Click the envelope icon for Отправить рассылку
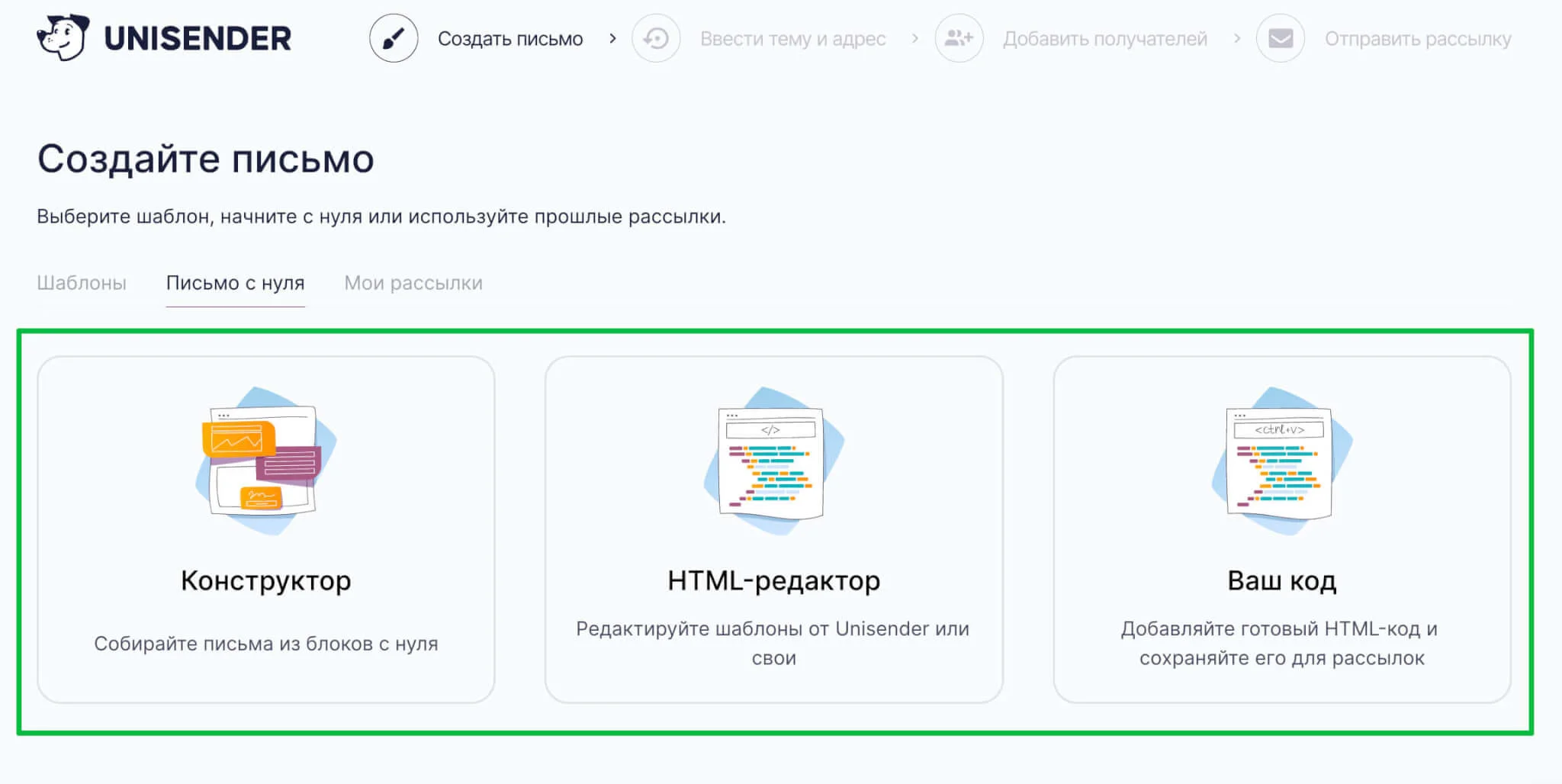This screenshot has width=1562, height=784. click(1281, 38)
